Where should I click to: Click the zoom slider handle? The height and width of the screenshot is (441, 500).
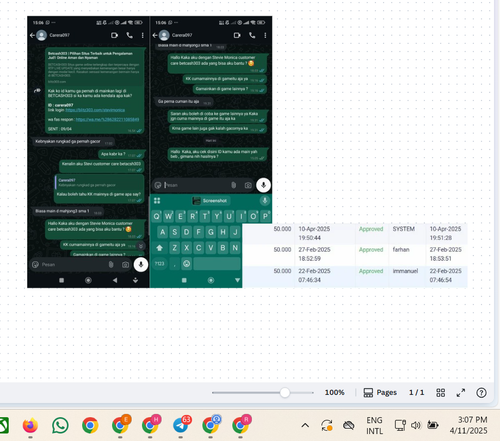tap(285, 393)
